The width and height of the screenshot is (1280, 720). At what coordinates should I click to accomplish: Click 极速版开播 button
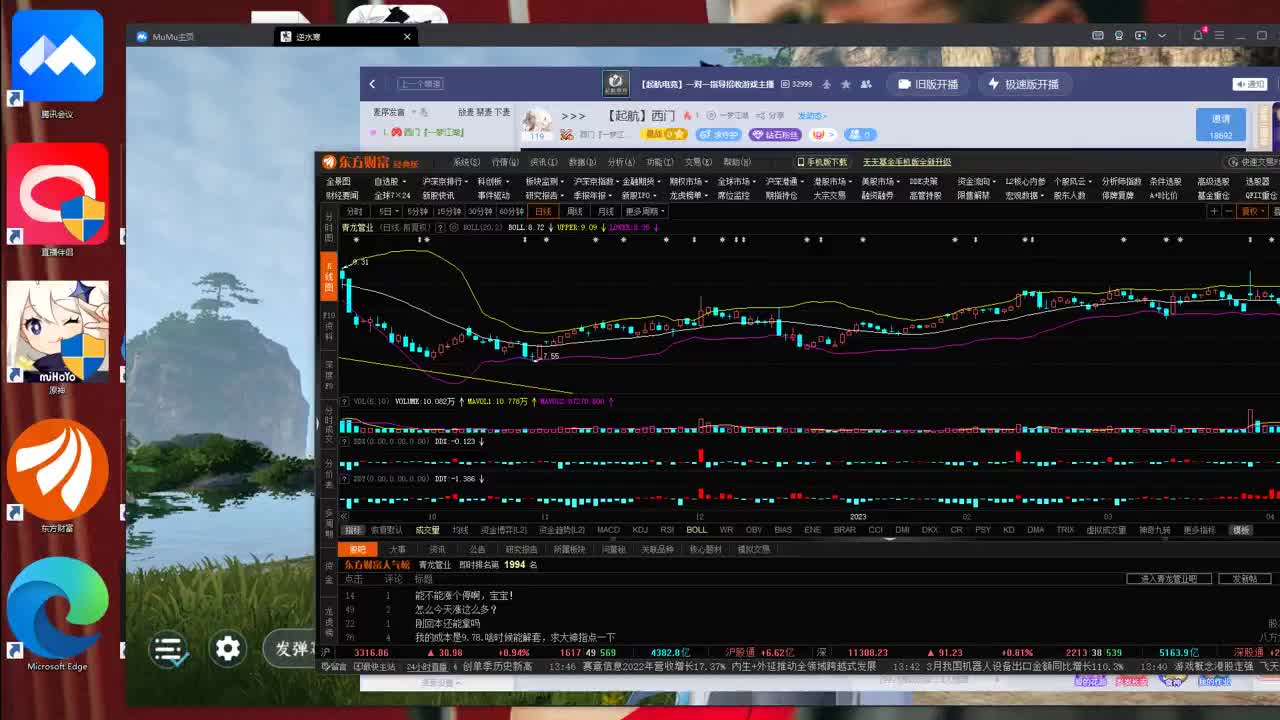pos(1024,84)
